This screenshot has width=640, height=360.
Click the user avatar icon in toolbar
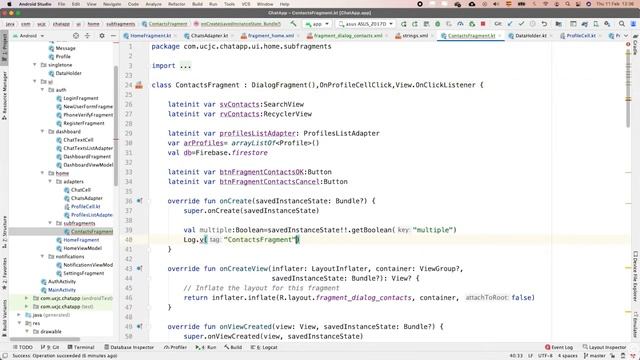click(632, 24)
